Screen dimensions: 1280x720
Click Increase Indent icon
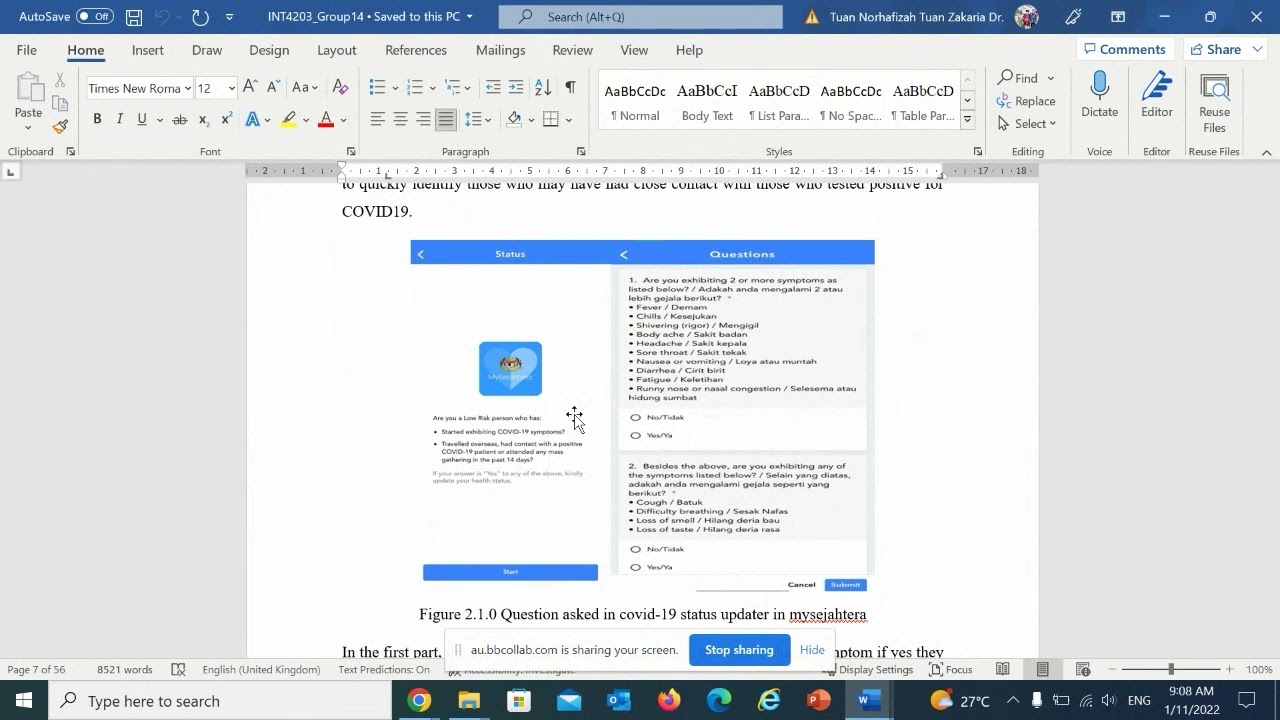point(516,87)
